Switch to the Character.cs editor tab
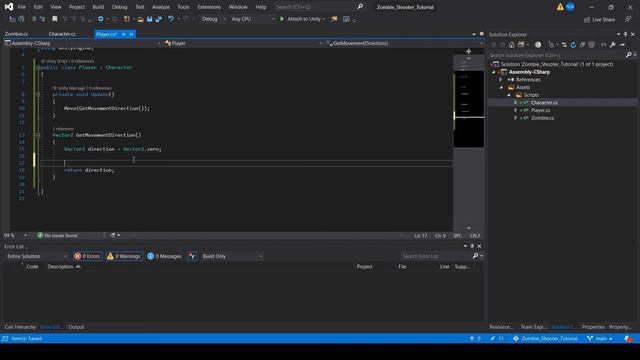The image size is (640, 360). (x=62, y=34)
